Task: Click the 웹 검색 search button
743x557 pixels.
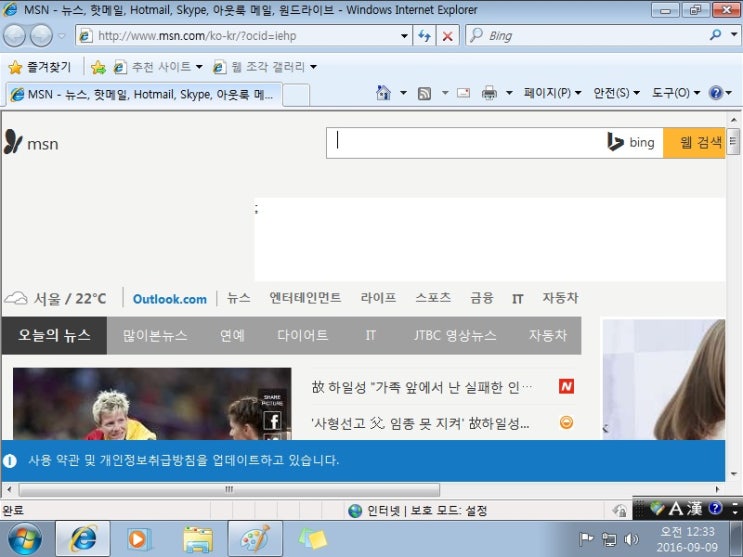Action: (x=694, y=143)
